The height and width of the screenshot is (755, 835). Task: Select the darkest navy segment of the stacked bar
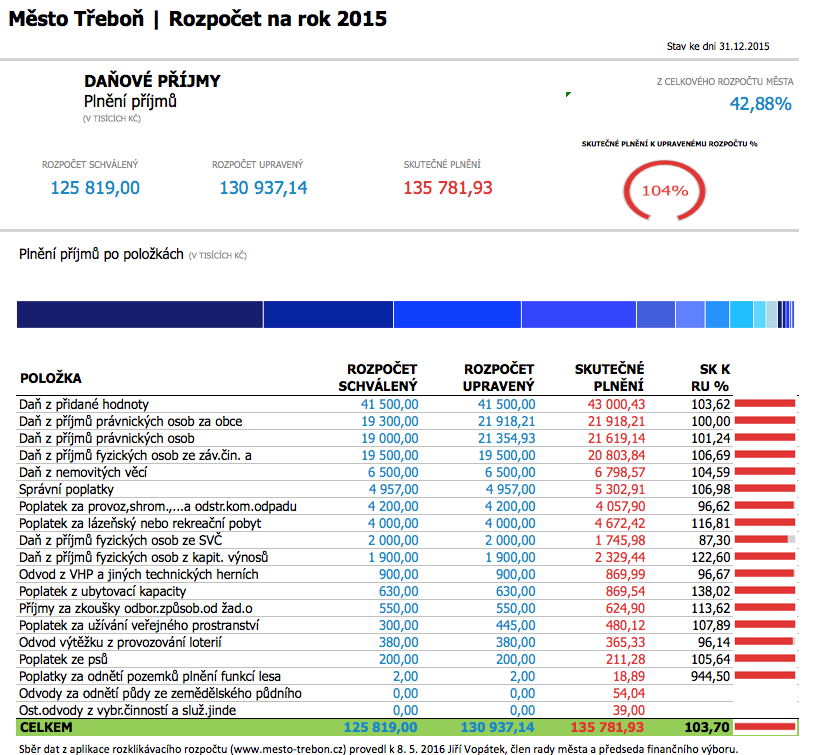coord(139,314)
